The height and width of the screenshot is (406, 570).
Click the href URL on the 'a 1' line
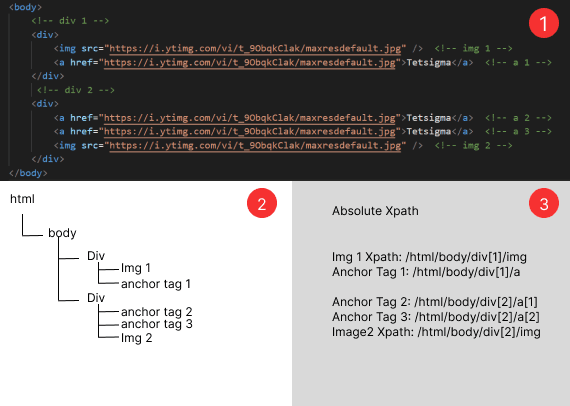(x=250, y=63)
